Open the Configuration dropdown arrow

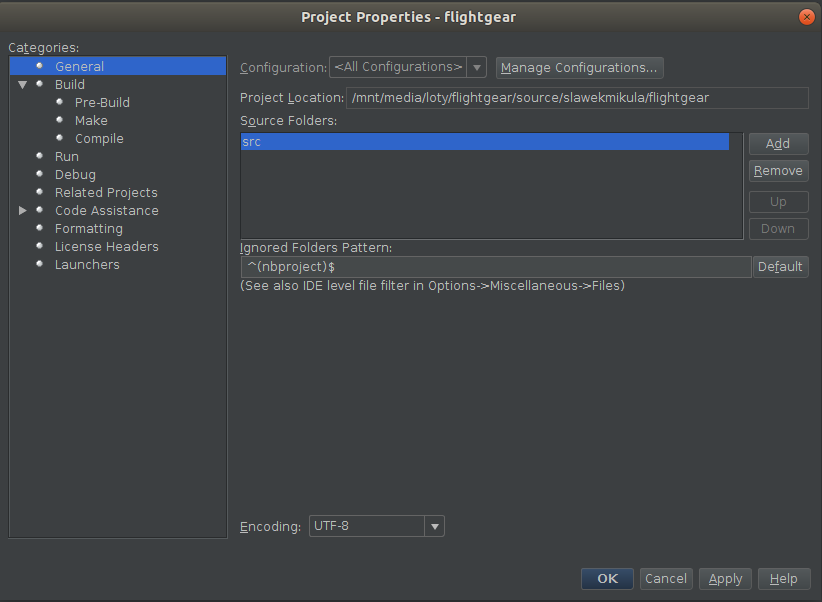tap(477, 68)
